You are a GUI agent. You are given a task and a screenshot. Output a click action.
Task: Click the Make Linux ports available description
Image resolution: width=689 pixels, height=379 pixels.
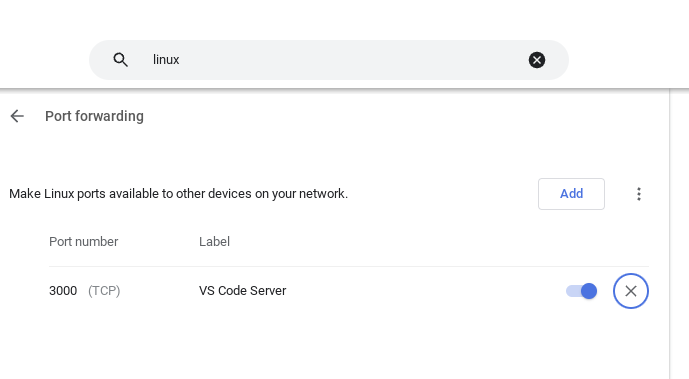[178, 194]
